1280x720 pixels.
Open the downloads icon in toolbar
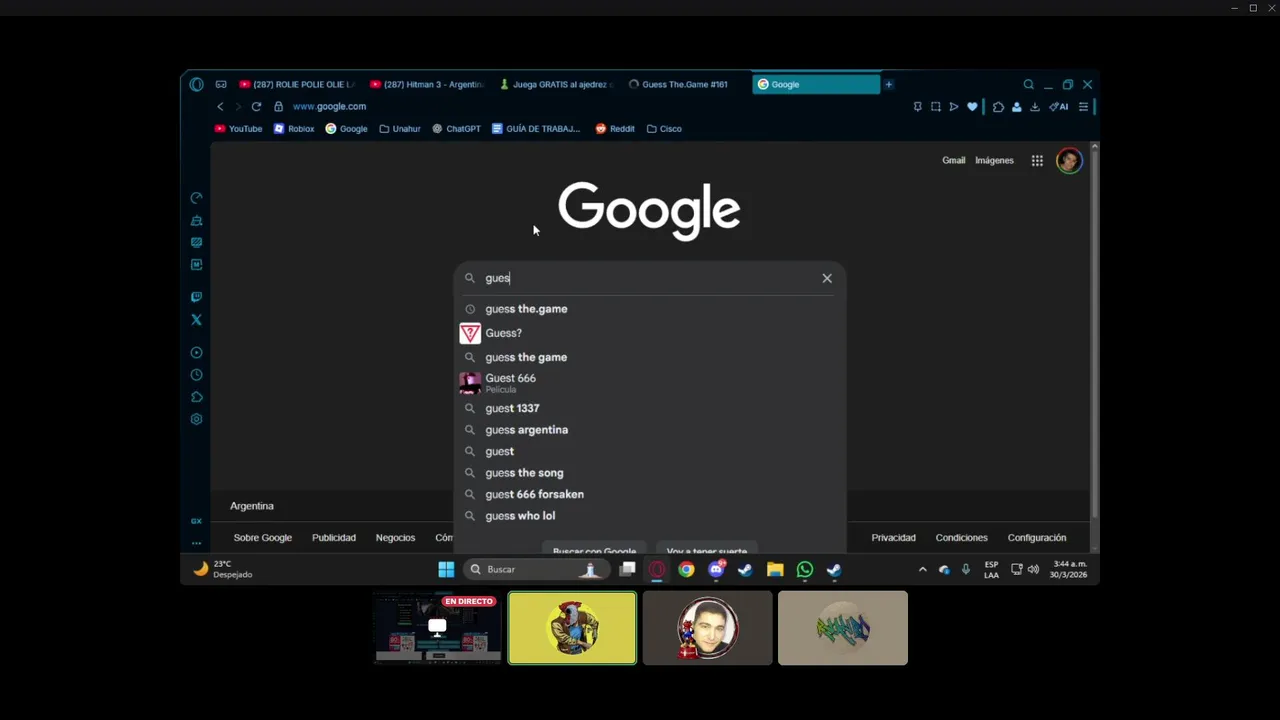(1035, 107)
